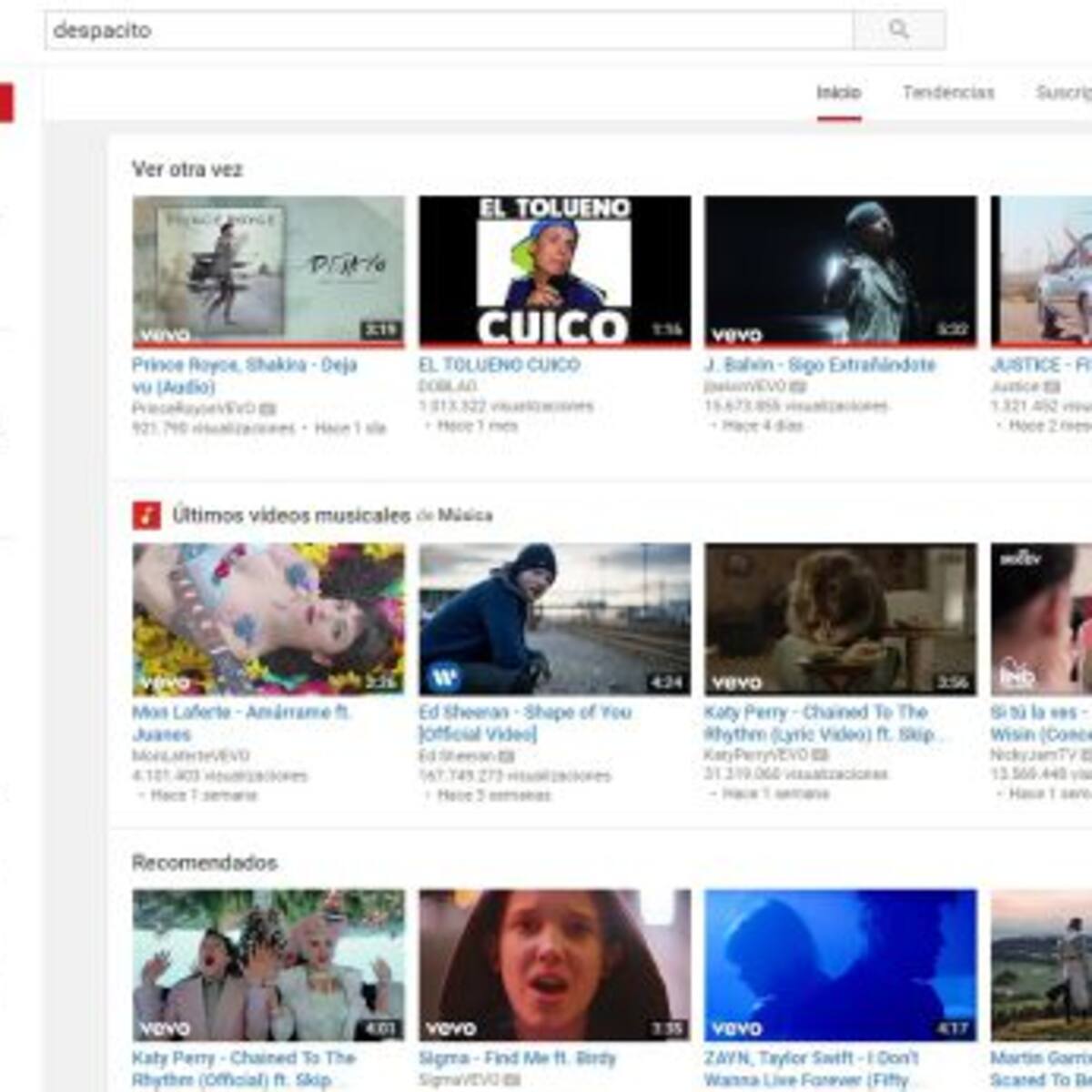Play the Katy Perry lyric video thumbnail
Image resolution: width=1092 pixels, height=1092 pixels.
coord(840,619)
